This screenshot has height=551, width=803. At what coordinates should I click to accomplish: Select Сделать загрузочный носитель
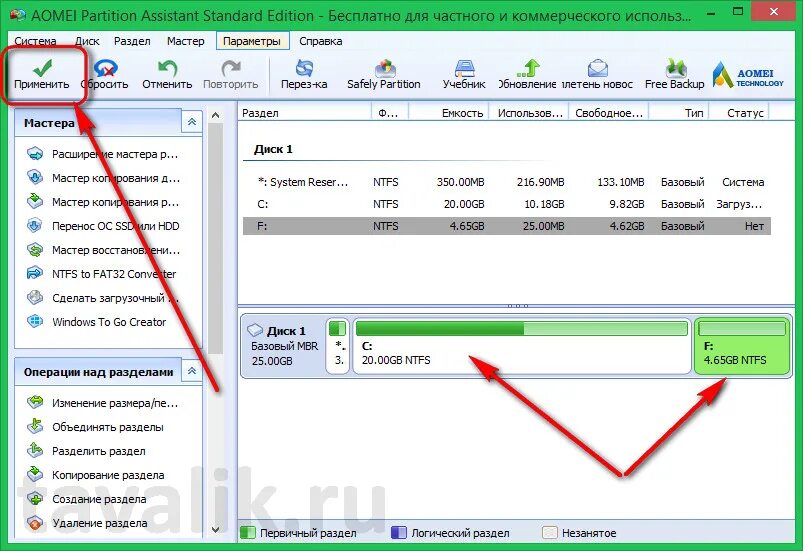click(x=102, y=298)
